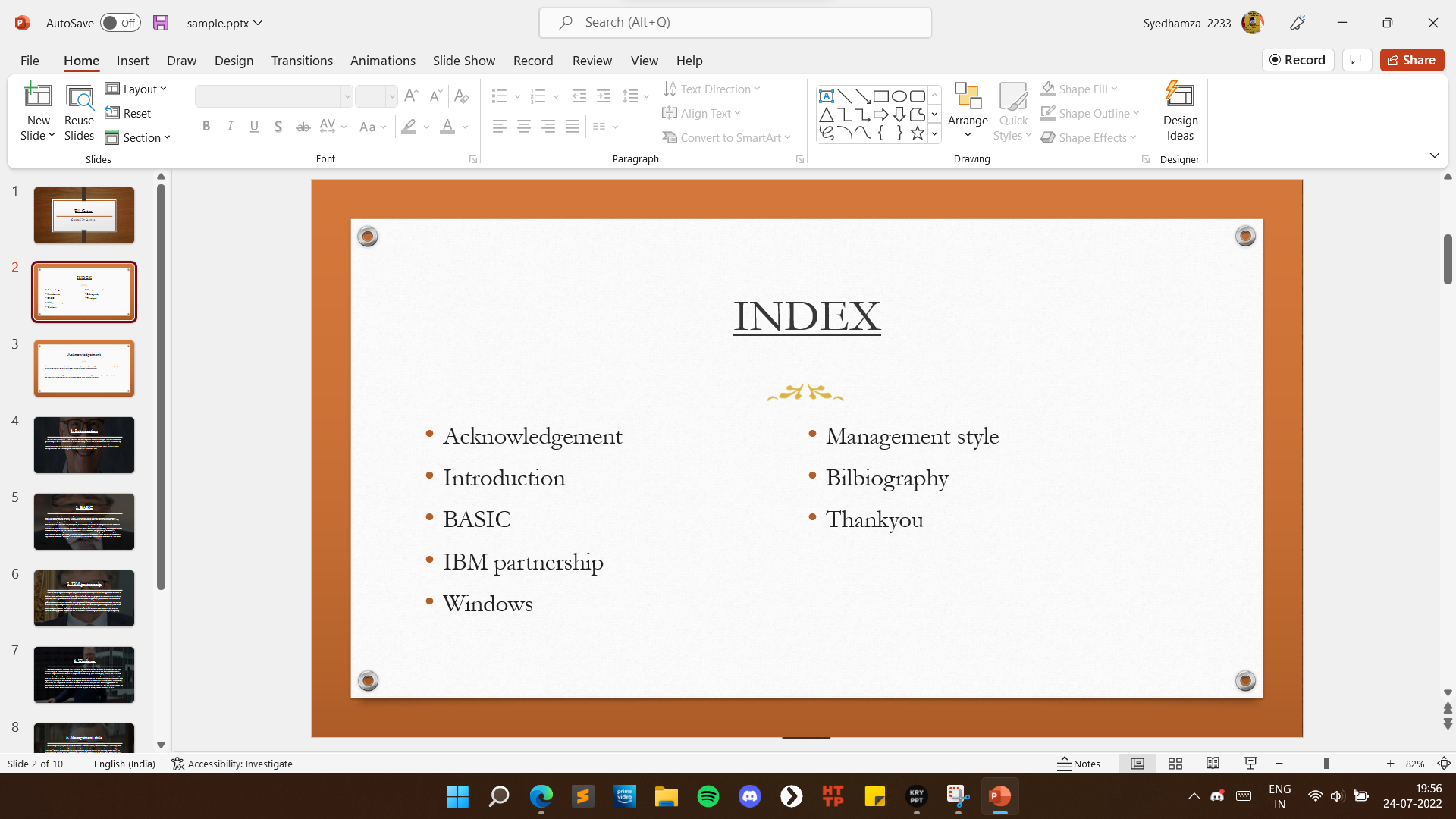This screenshot has height=819, width=1456.
Task: Open the Transitions tab
Action: tap(302, 61)
